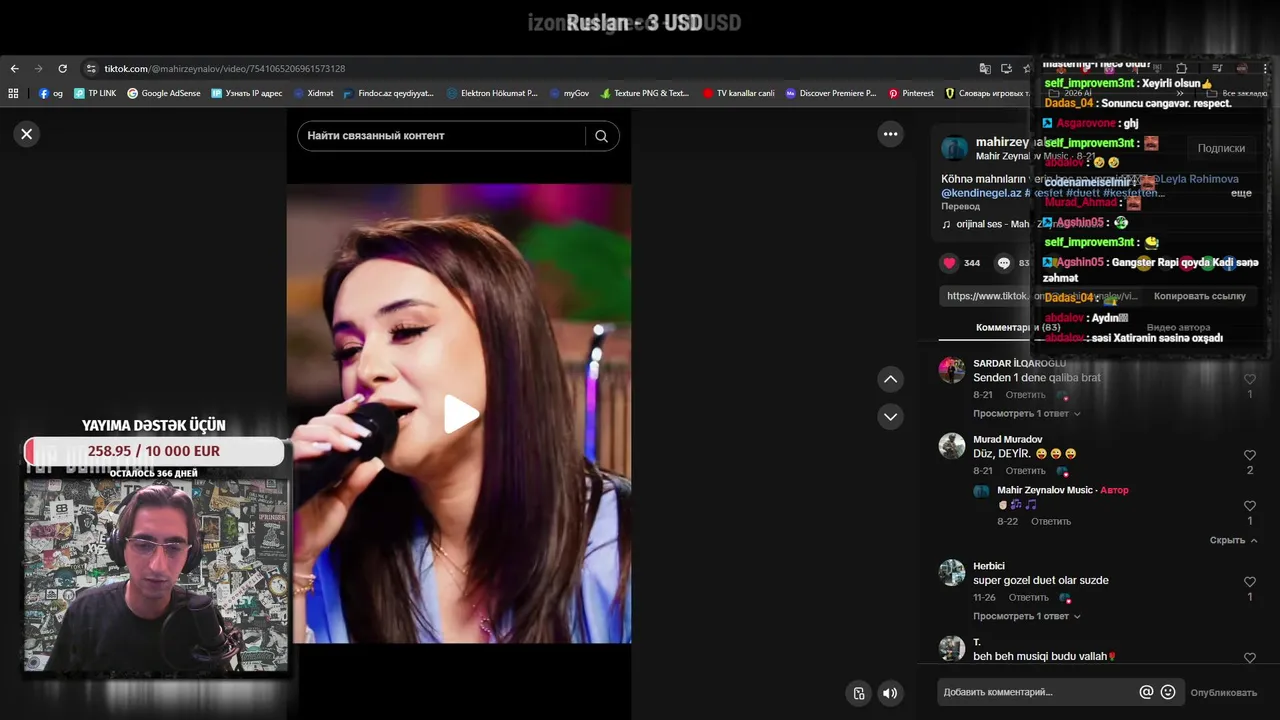
Task: Open emoji picker in comment box
Action: tap(1167, 692)
